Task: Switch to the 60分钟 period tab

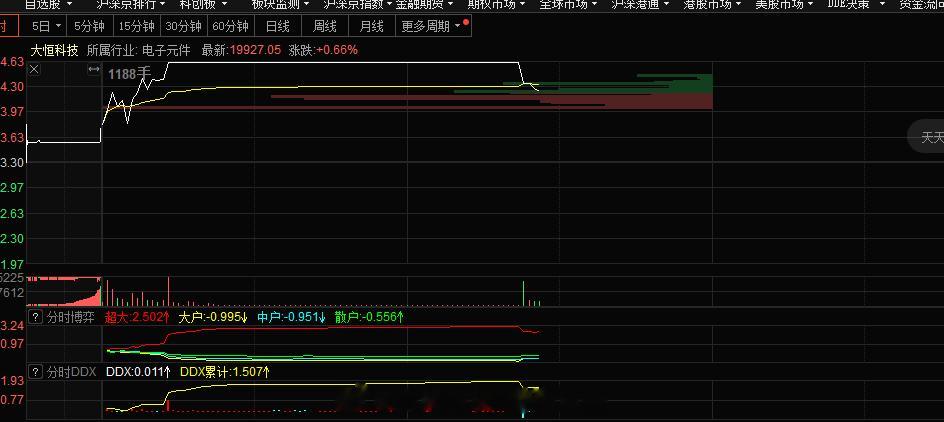Action: pos(231,26)
